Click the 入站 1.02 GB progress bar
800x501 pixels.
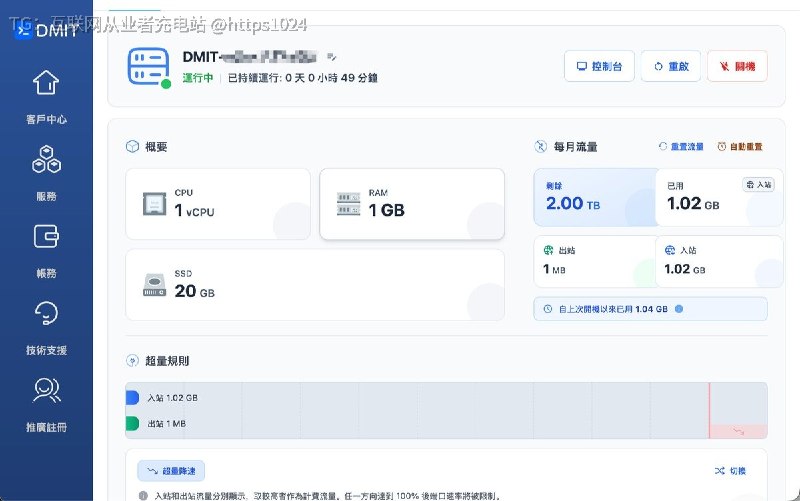click(132, 397)
